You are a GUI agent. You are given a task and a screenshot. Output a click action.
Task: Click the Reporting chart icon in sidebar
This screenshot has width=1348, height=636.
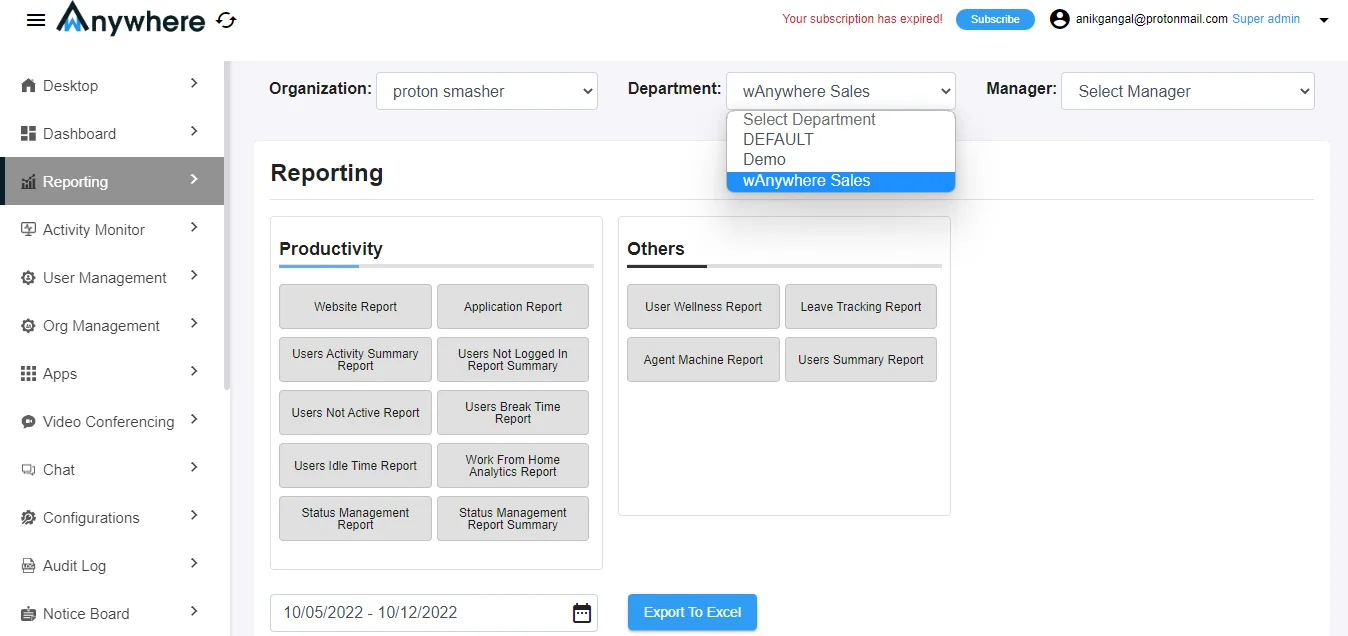28,182
